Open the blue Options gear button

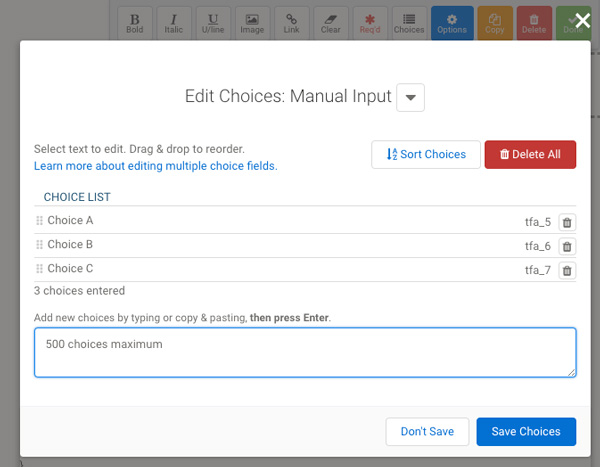452,23
